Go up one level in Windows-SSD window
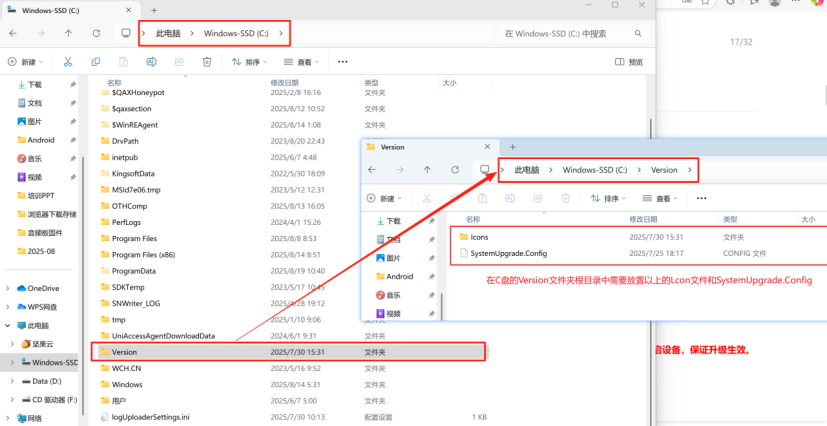This screenshot has width=827, height=426. (68, 33)
